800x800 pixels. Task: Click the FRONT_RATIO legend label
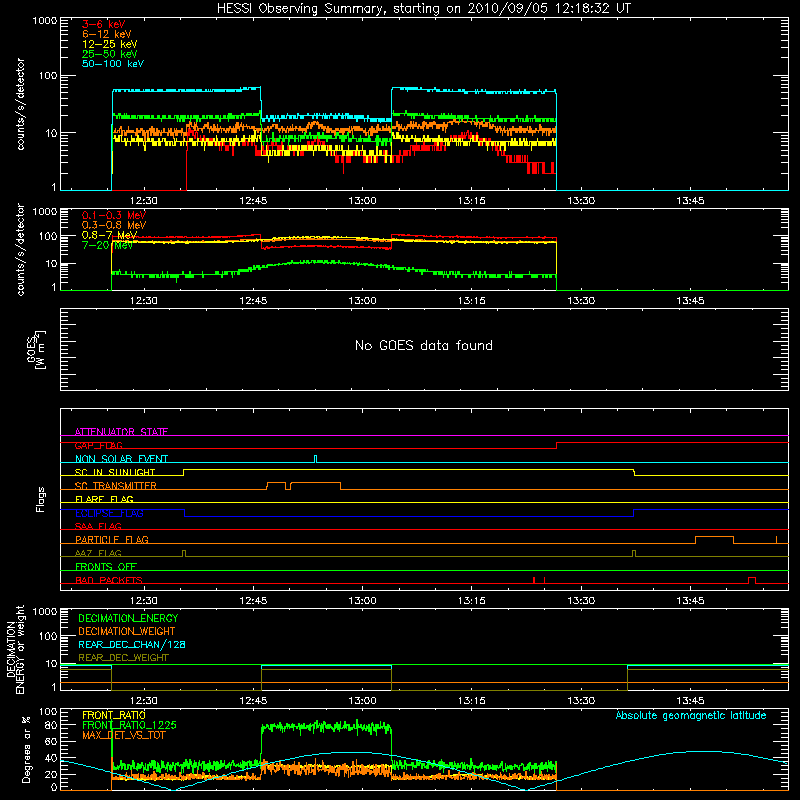(x=113, y=715)
